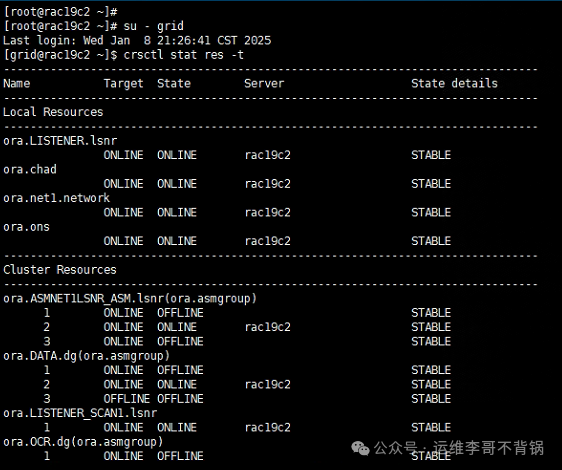
Task: Select ora.ASMNET1LSNR_ASM.lsnr(ora.asmgroup) resource line
Action: click(130, 298)
